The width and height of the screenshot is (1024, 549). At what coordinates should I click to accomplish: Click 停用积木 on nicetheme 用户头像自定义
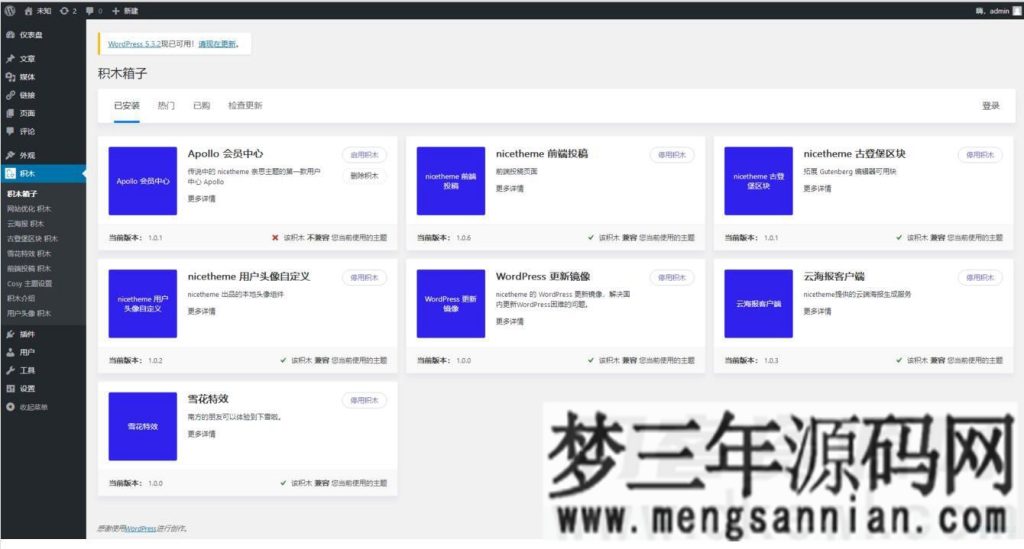tap(364, 277)
